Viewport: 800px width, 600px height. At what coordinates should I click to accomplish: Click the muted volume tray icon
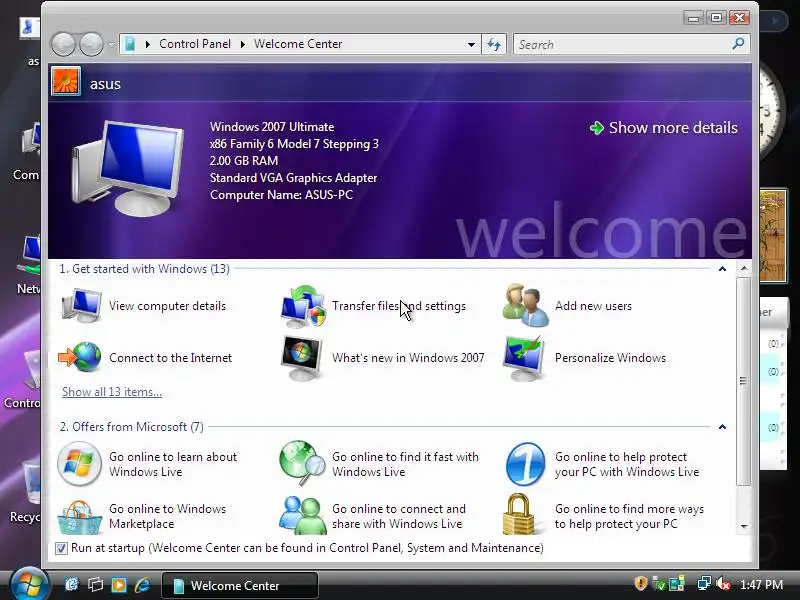click(723, 584)
